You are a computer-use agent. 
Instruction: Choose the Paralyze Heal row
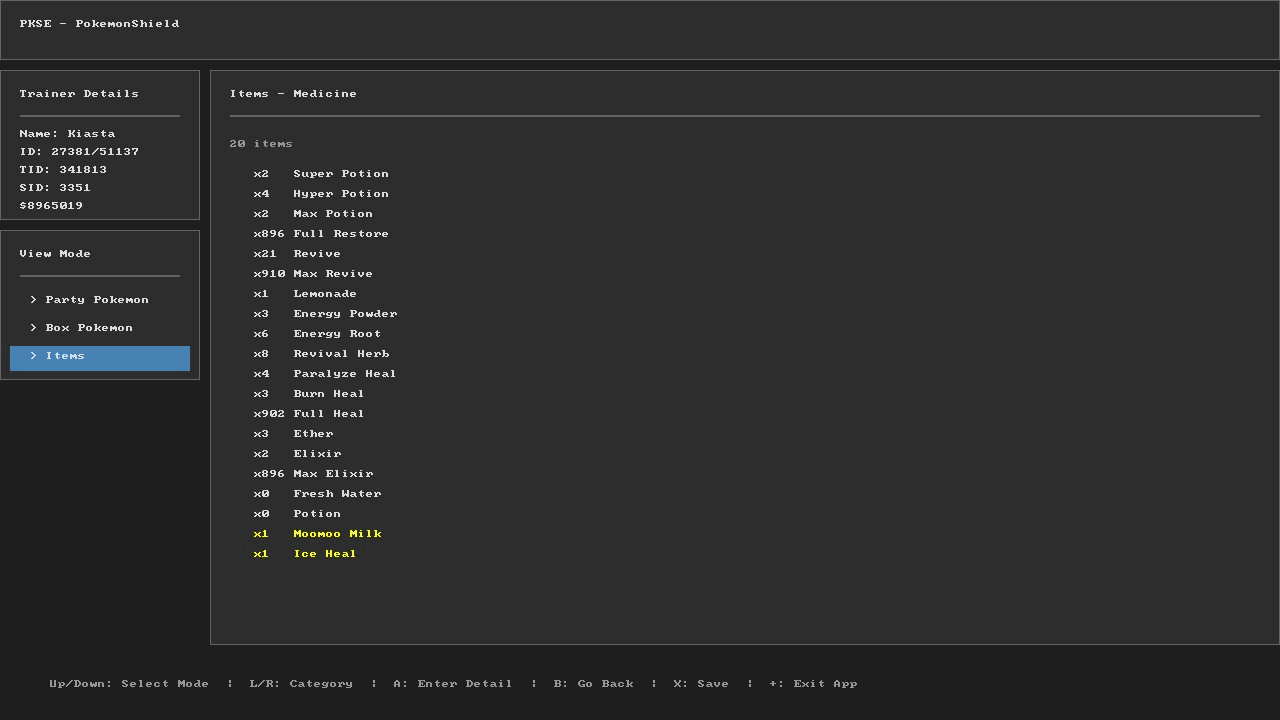coord(325,374)
